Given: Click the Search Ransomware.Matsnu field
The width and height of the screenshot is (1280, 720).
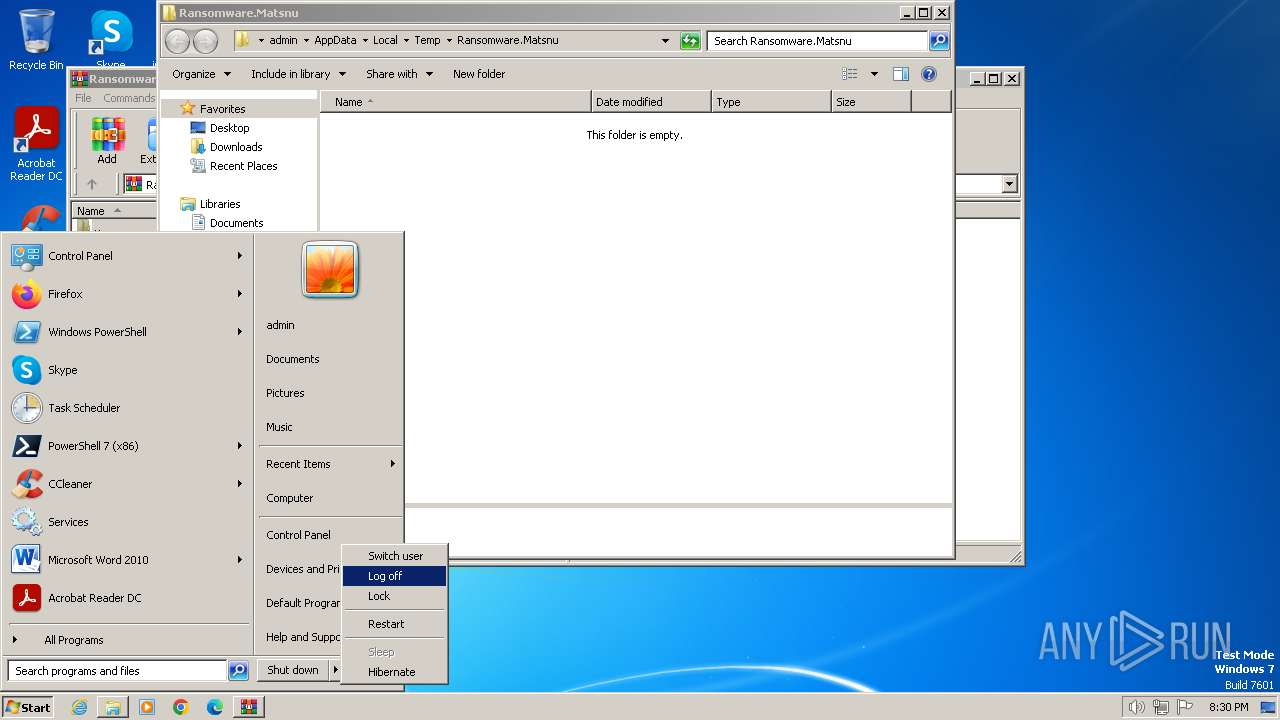Looking at the screenshot, I should 818,41.
